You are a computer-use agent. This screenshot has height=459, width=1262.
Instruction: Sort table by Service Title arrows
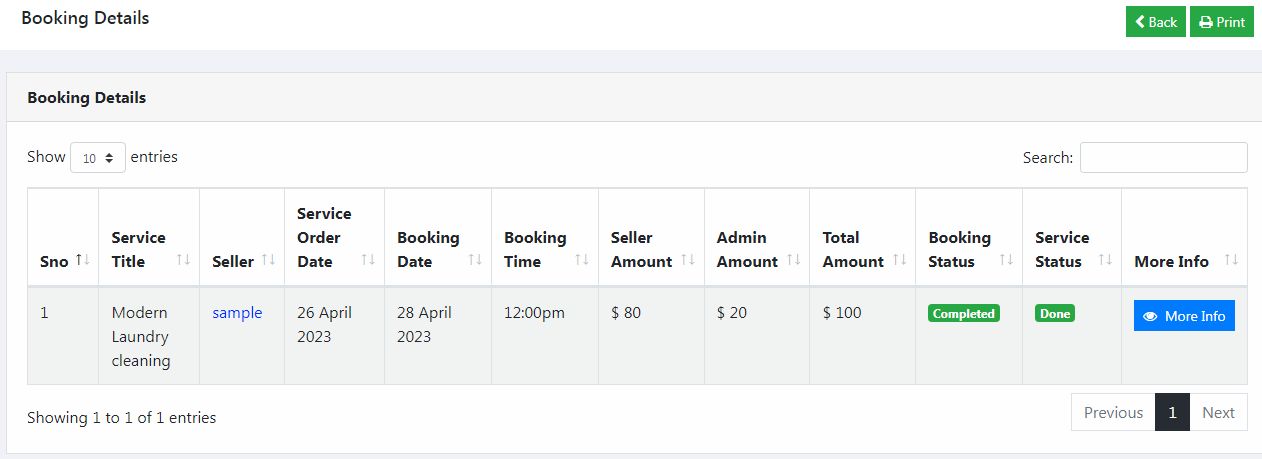(183, 260)
